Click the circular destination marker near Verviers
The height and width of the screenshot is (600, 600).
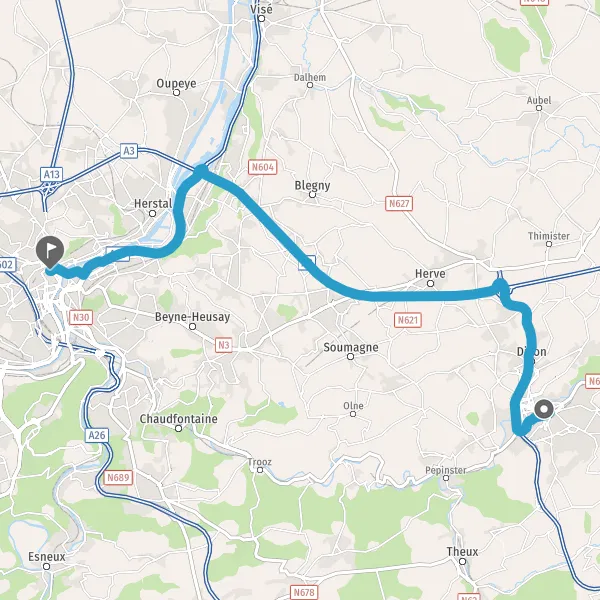tap(544, 409)
